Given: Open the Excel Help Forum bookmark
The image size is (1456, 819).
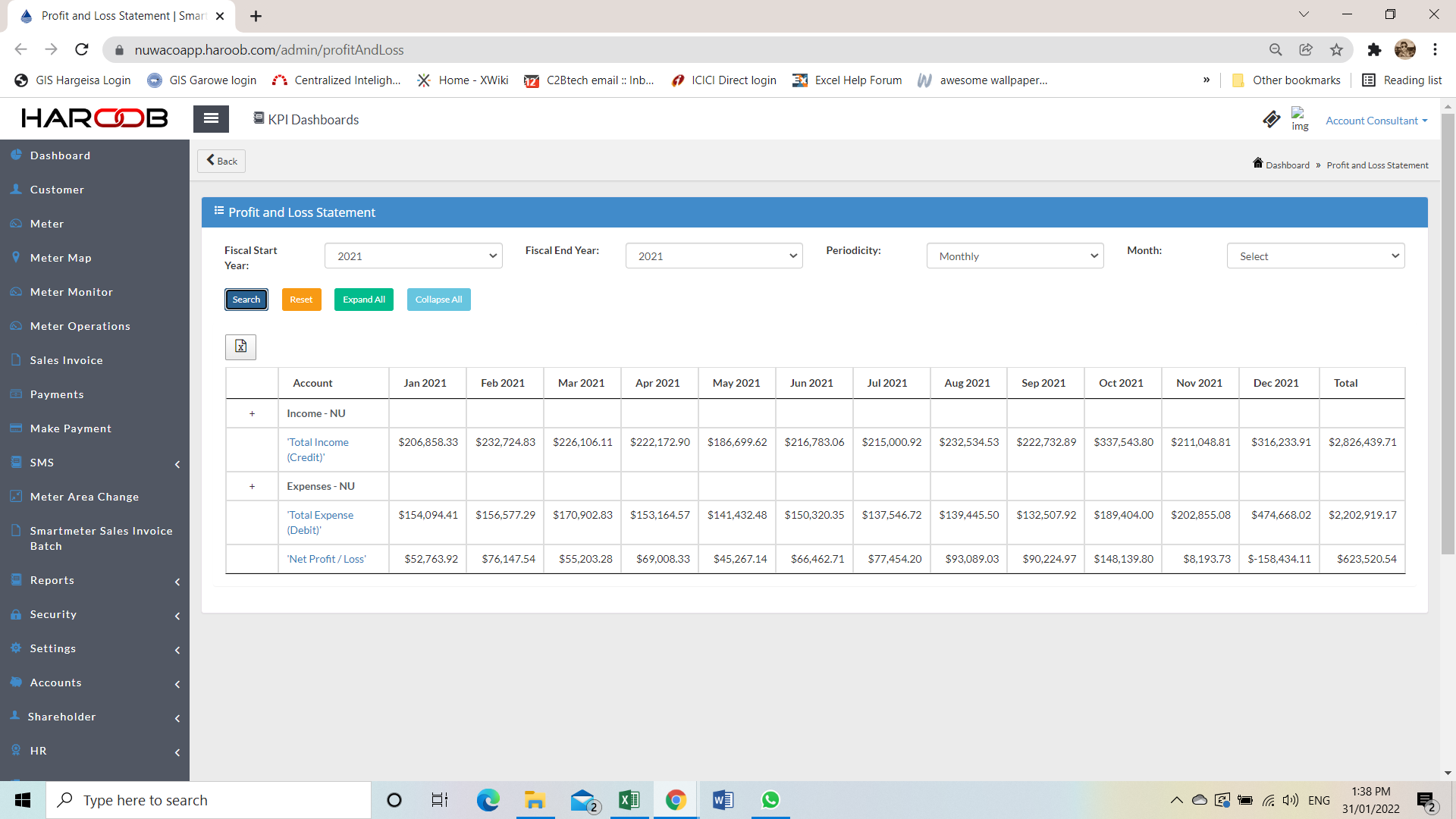Looking at the screenshot, I should (847, 80).
